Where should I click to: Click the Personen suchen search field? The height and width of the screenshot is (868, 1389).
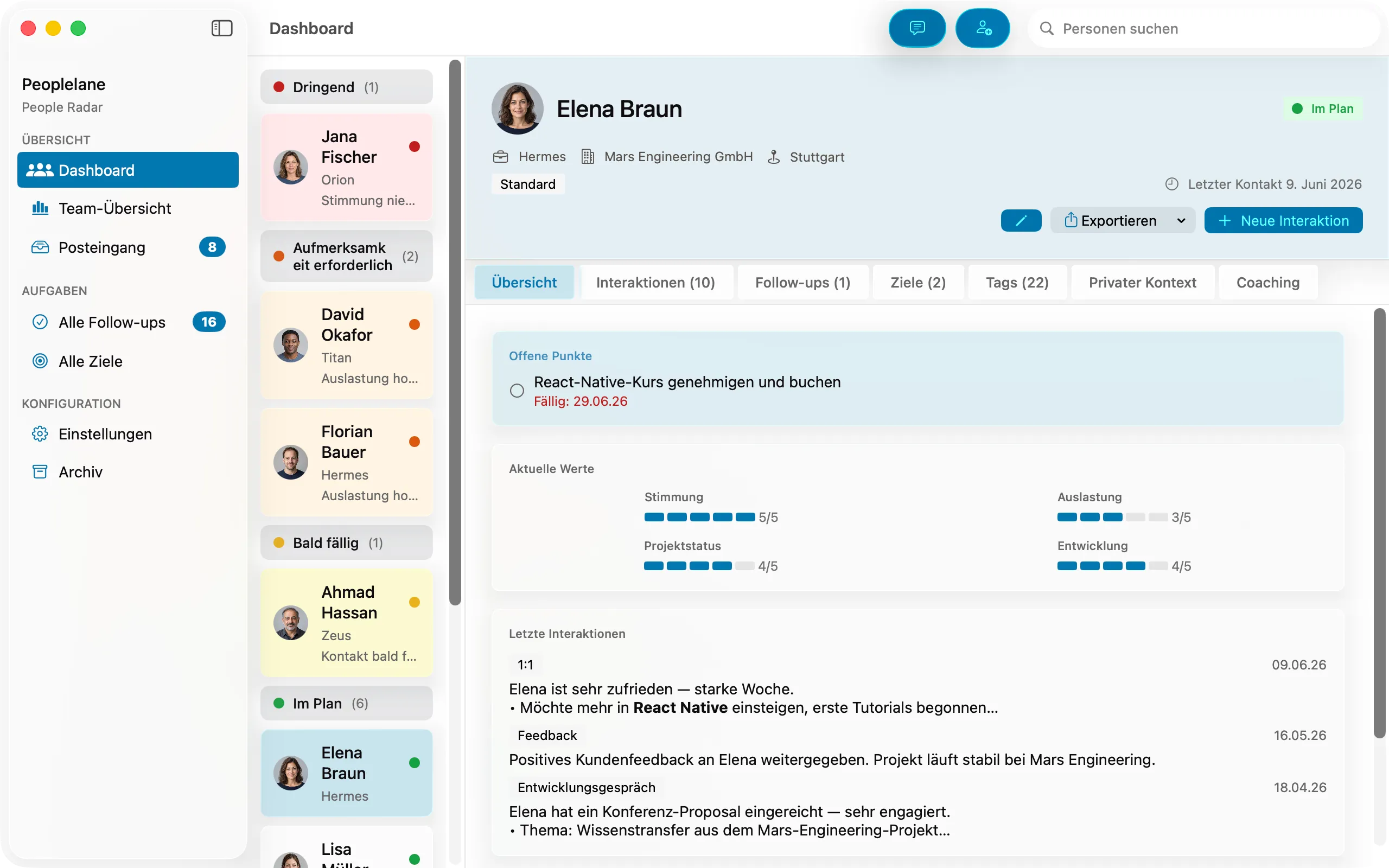pos(1203,29)
